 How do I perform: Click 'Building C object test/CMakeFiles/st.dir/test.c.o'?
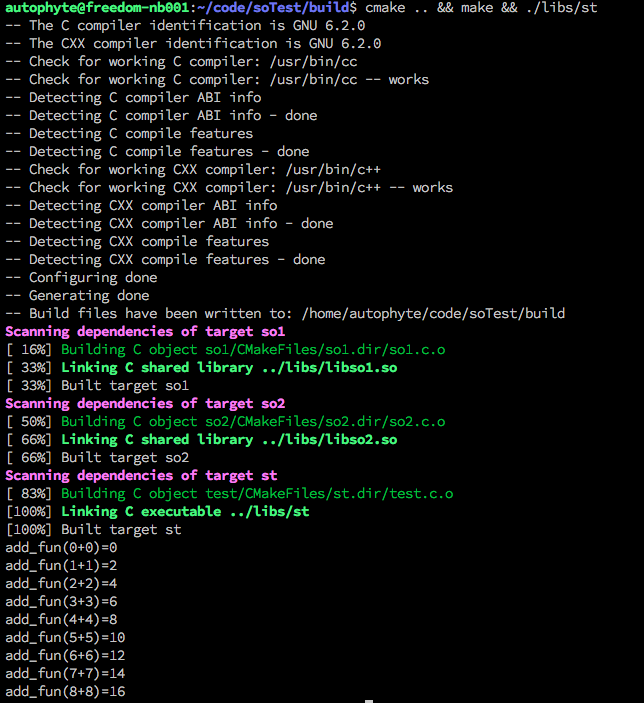point(257,494)
